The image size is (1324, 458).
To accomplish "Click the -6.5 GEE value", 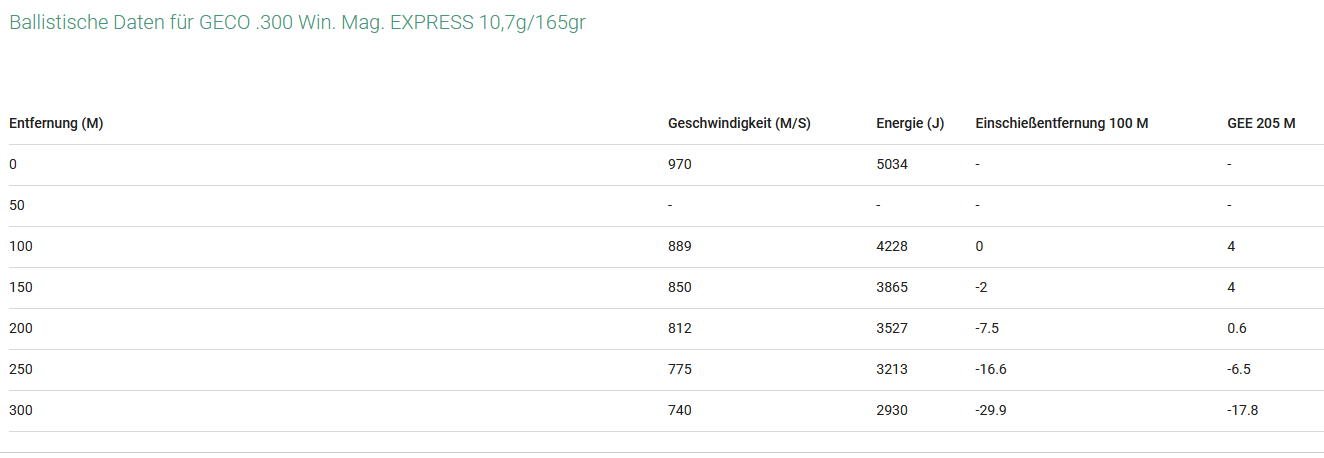I will tap(1239, 369).
